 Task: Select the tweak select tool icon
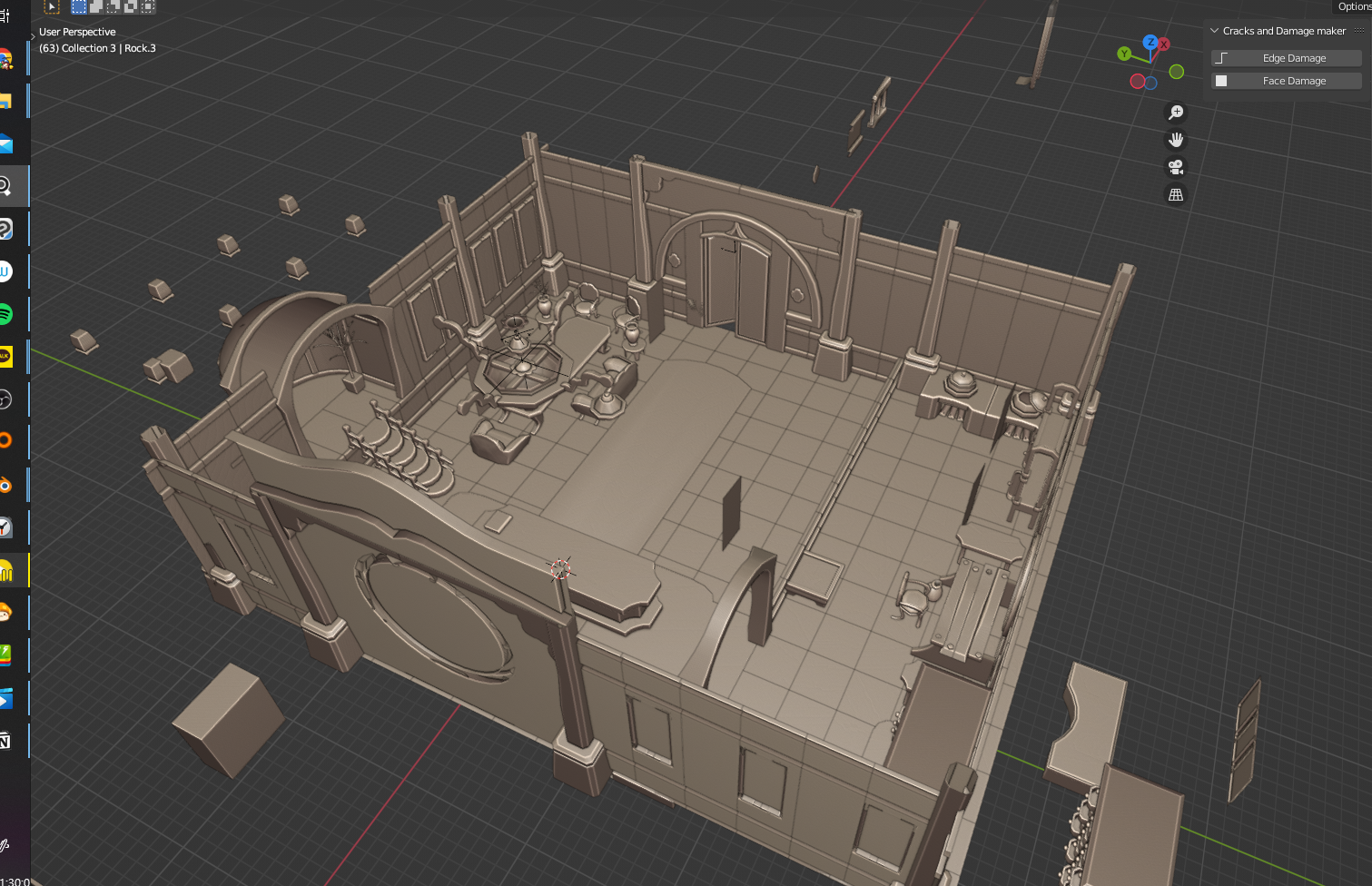click(x=52, y=6)
